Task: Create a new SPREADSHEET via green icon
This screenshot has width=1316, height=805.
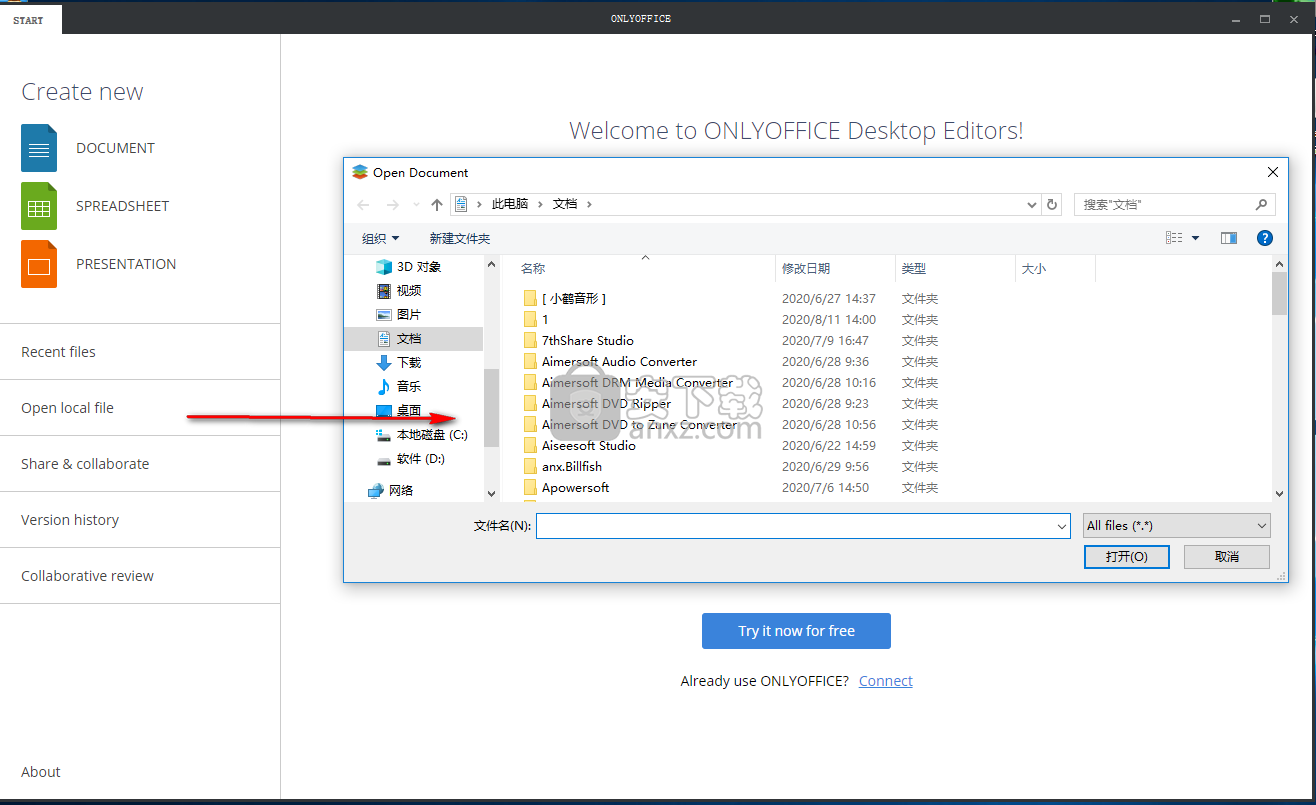Action: 39,206
